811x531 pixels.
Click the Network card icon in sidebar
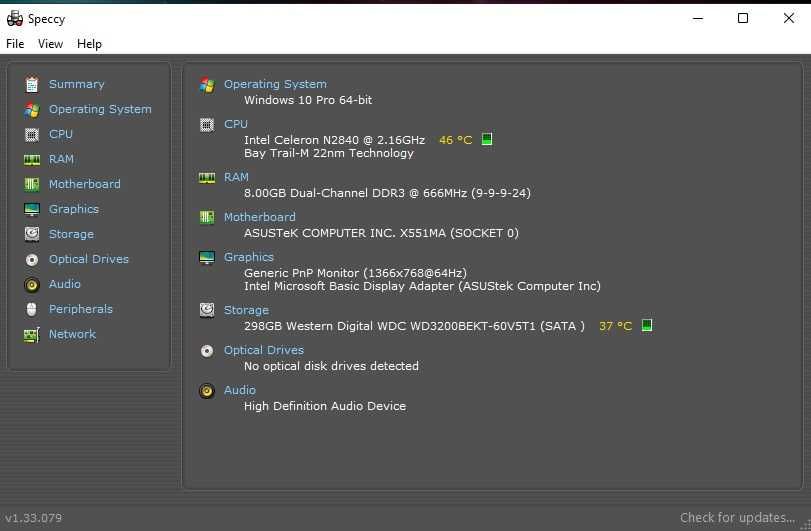pyautogui.click(x=32, y=335)
